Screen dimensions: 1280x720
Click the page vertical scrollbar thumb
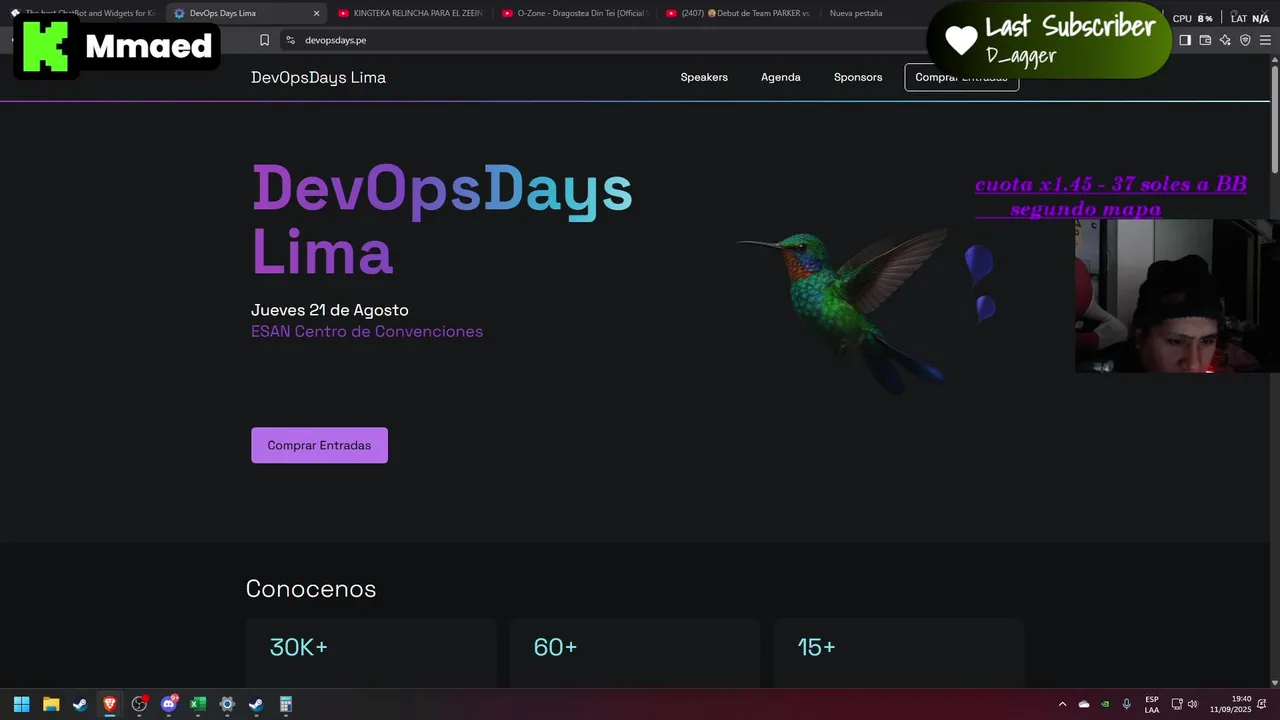1274,118
